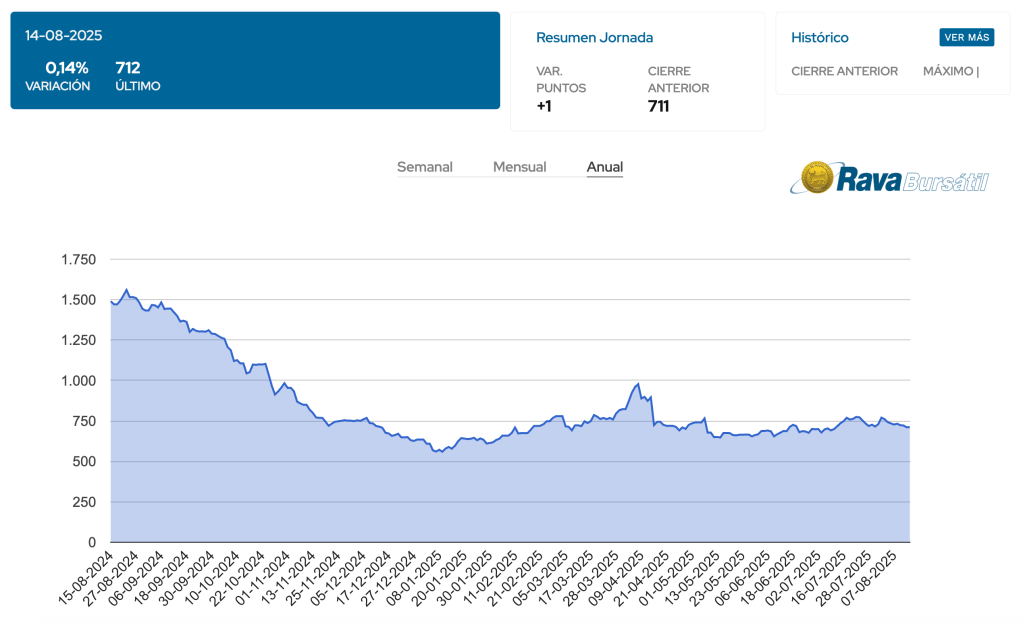Click the 1.750 y-axis label

(x=78, y=260)
